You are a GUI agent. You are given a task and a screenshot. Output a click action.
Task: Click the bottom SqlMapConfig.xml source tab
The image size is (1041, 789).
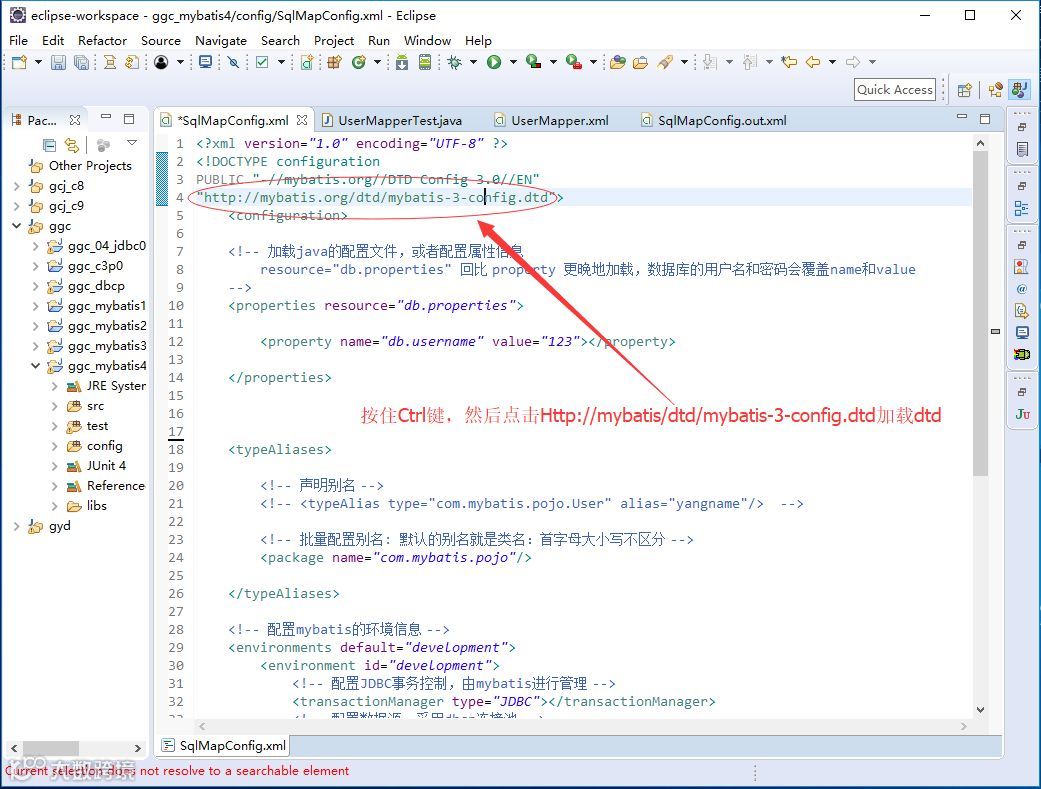(x=224, y=746)
